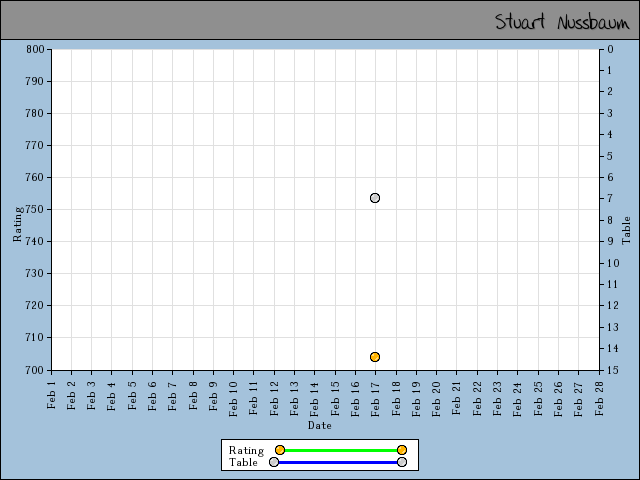The image size is (640, 480).
Task: Click the gray Table data point on Feb 17
Action: point(375,198)
